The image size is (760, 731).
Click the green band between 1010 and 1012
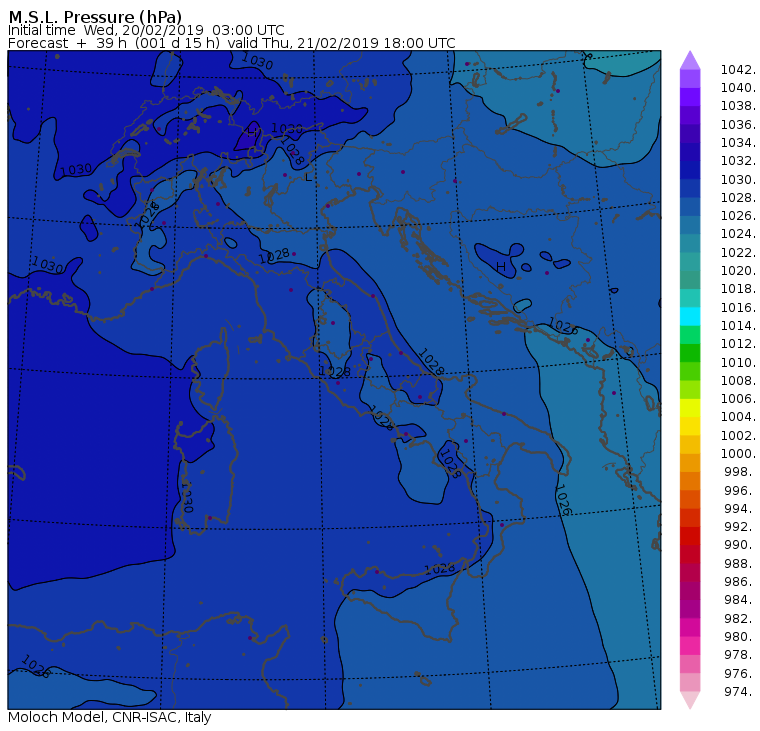click(x=690, y=353)
